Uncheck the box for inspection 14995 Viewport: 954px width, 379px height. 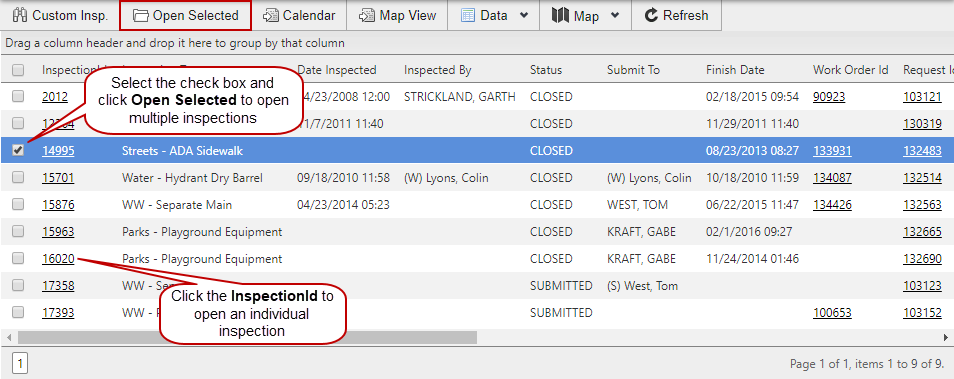pos(18,150)
